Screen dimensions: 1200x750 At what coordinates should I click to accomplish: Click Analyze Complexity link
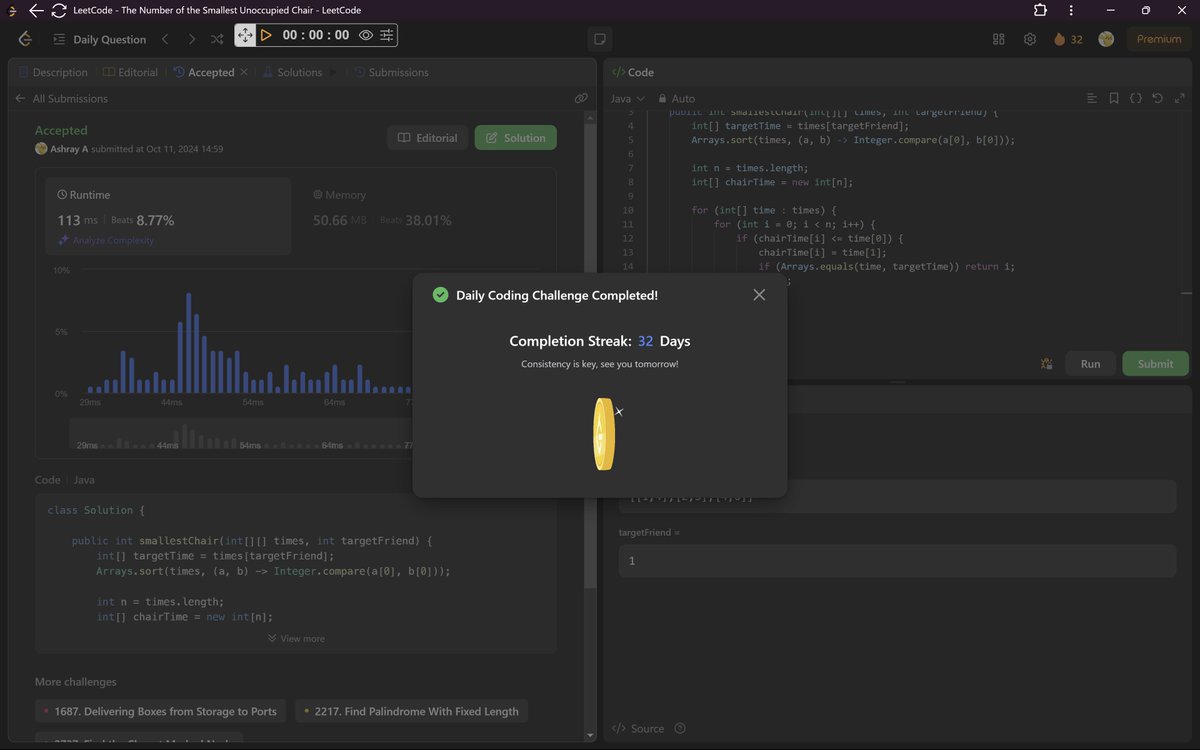pyautogui.click(x=106, y=240)
